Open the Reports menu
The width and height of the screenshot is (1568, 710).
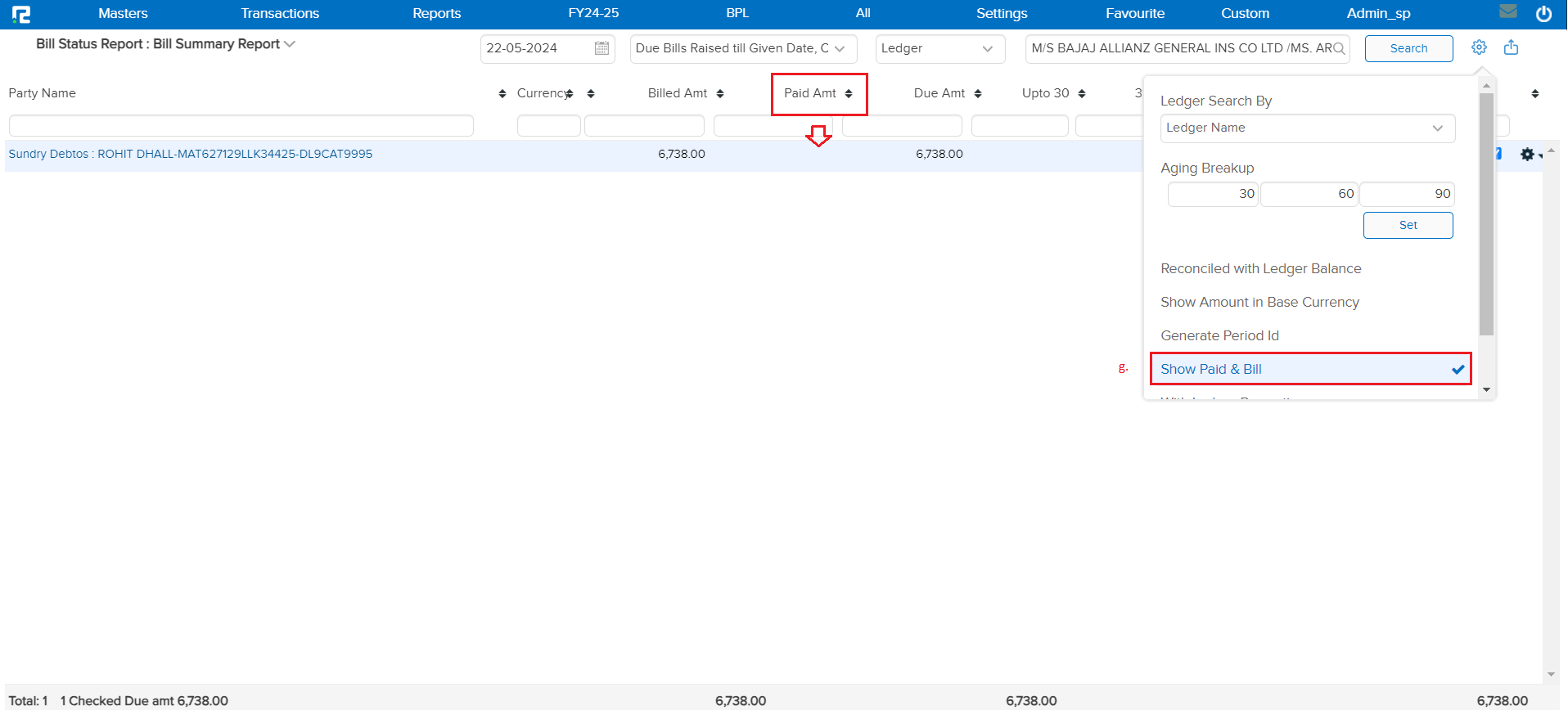click(436, 13)
